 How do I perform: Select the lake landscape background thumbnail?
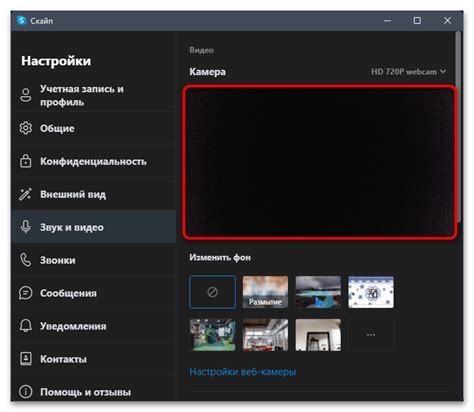coord(318,292)
